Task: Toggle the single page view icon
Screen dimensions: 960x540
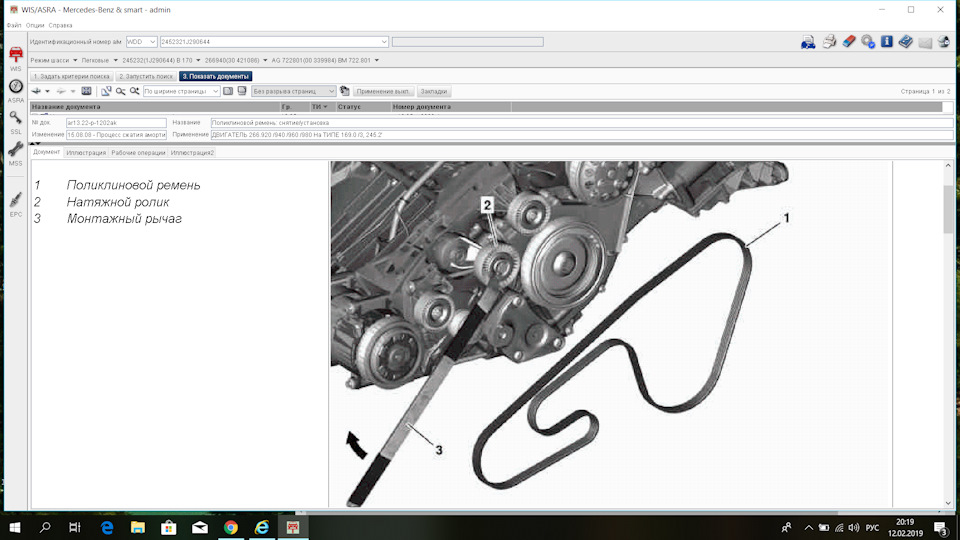Action: 228,91
